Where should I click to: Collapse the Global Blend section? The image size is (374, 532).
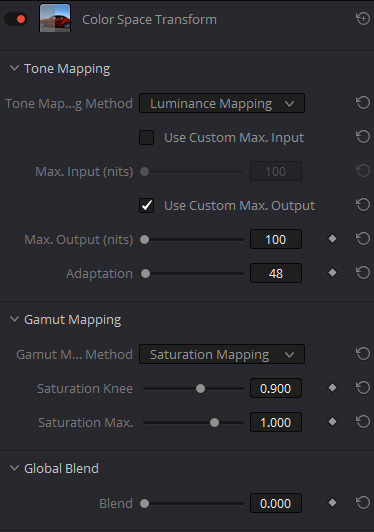(14, 468)
